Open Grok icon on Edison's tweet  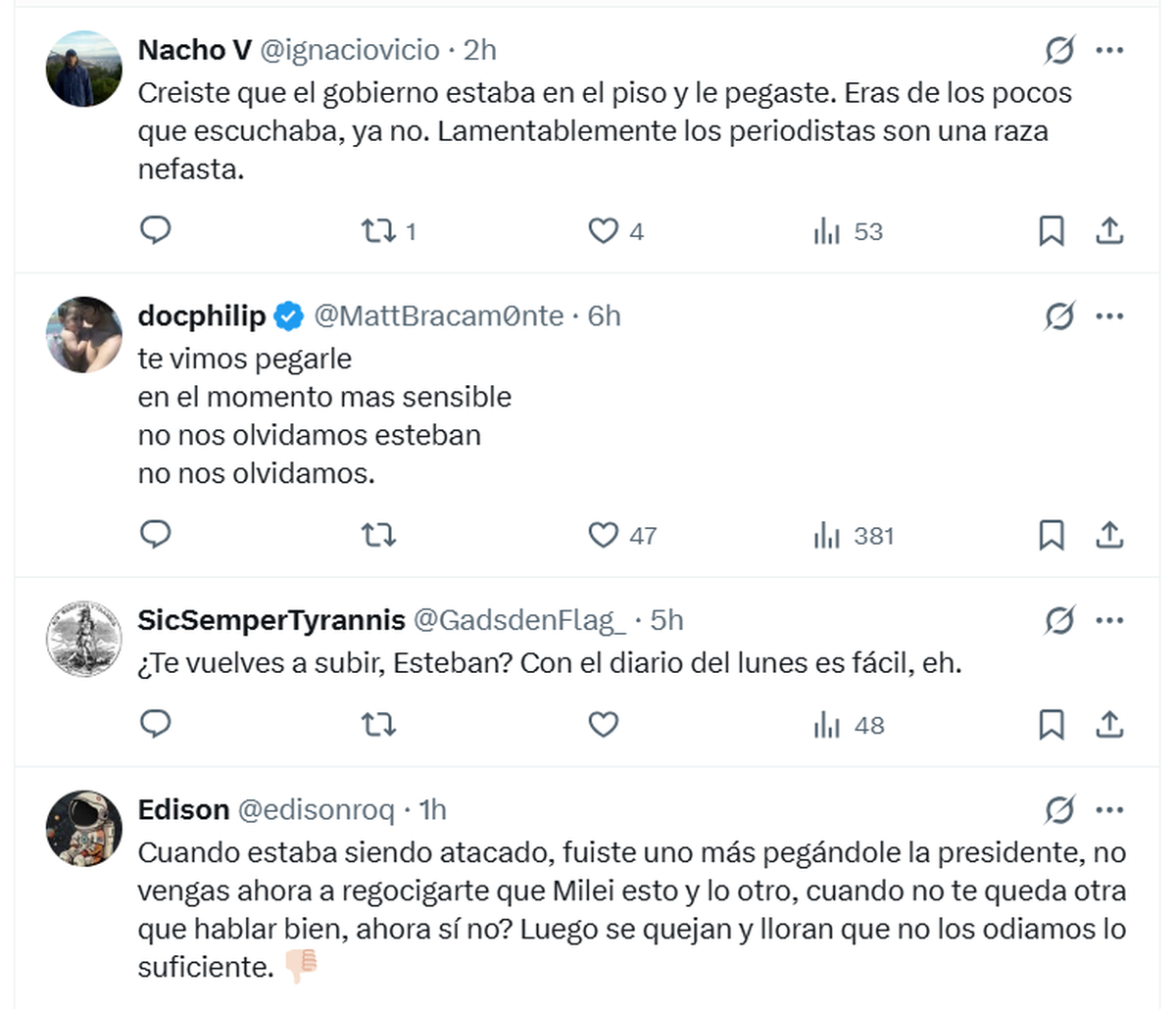[x=1059, y=810]
